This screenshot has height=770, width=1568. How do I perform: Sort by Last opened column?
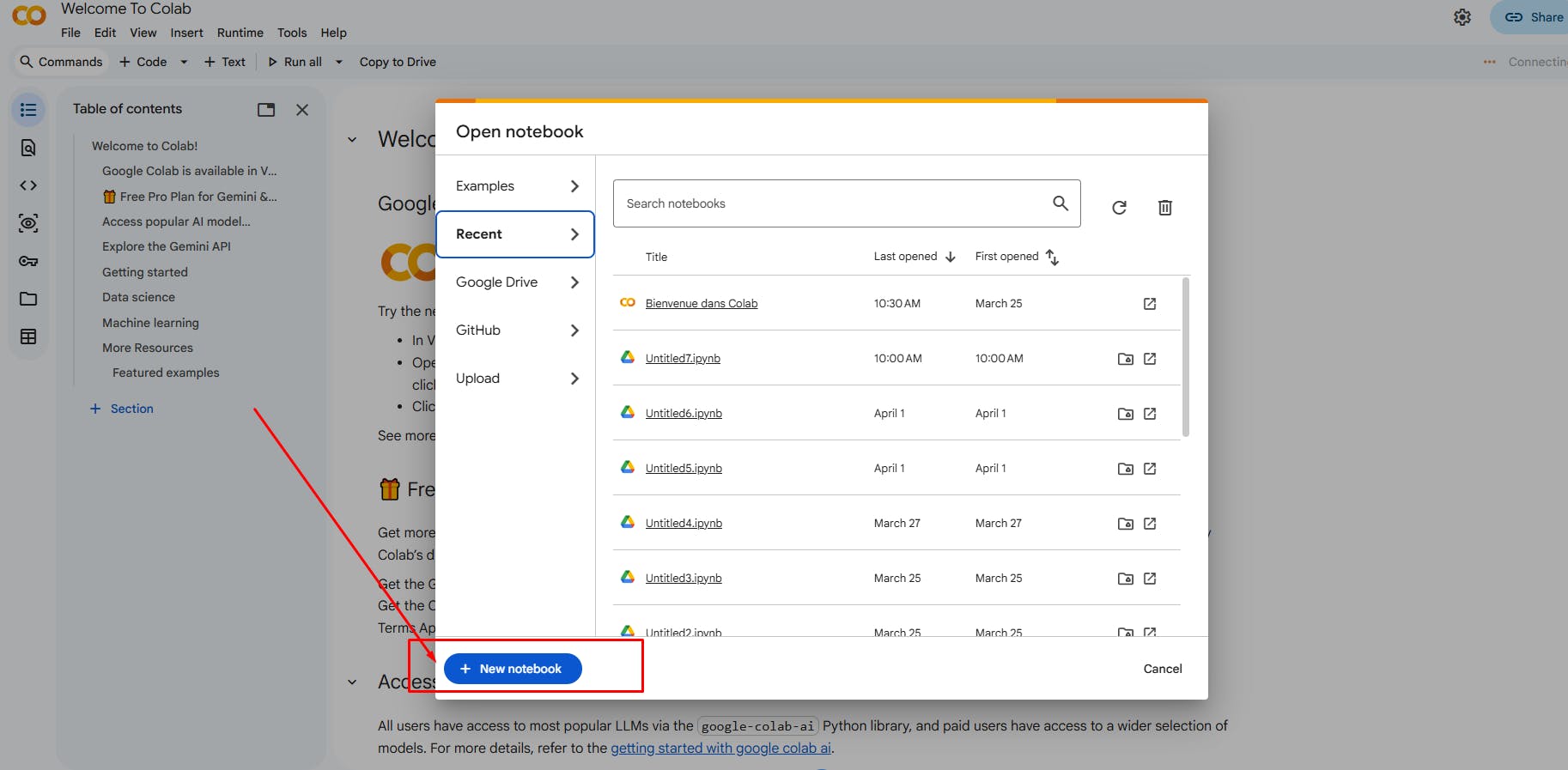click(915, 257)
